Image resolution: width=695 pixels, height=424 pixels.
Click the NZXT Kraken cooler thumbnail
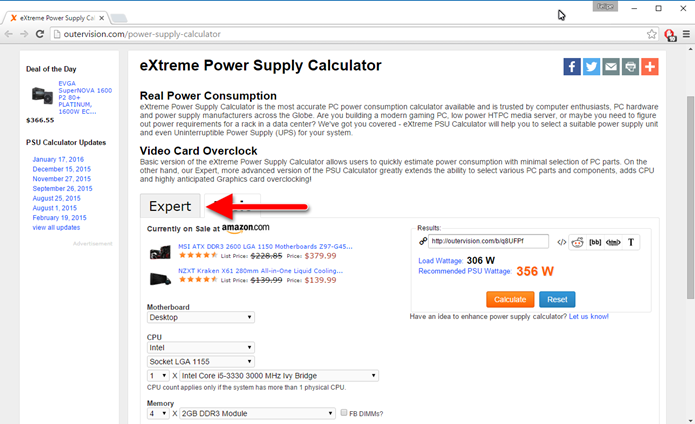pyautogui.click(x=160, y=279)
